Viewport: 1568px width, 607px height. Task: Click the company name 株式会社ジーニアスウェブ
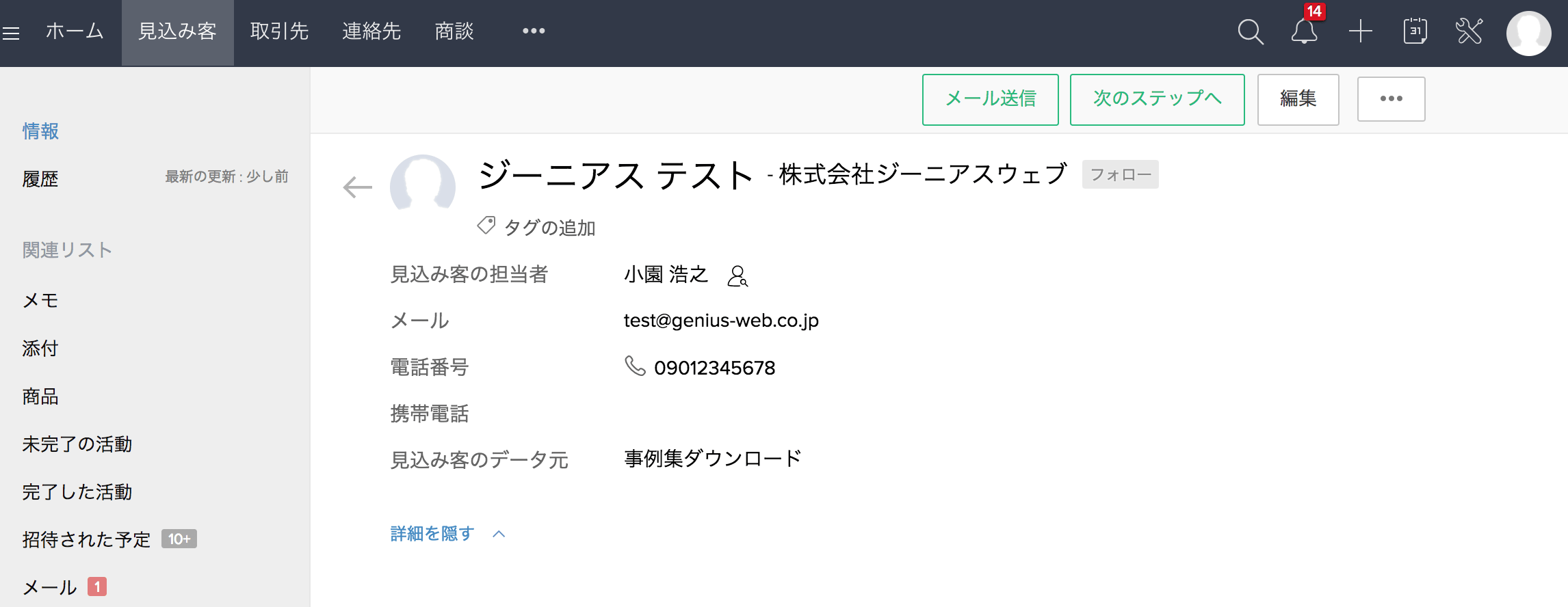click(923, 174)
